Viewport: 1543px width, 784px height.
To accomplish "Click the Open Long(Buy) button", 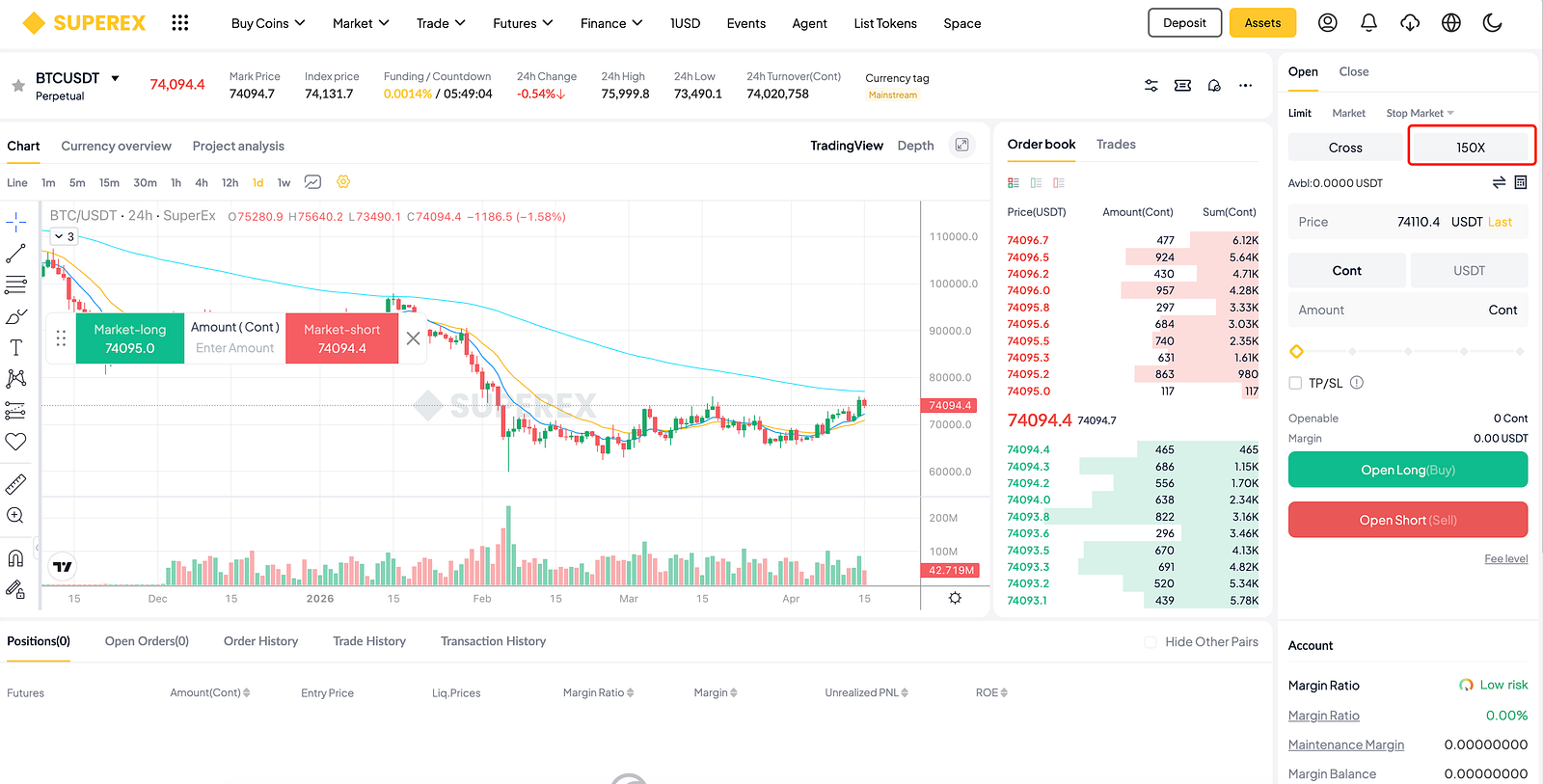I will (1408, 470).
